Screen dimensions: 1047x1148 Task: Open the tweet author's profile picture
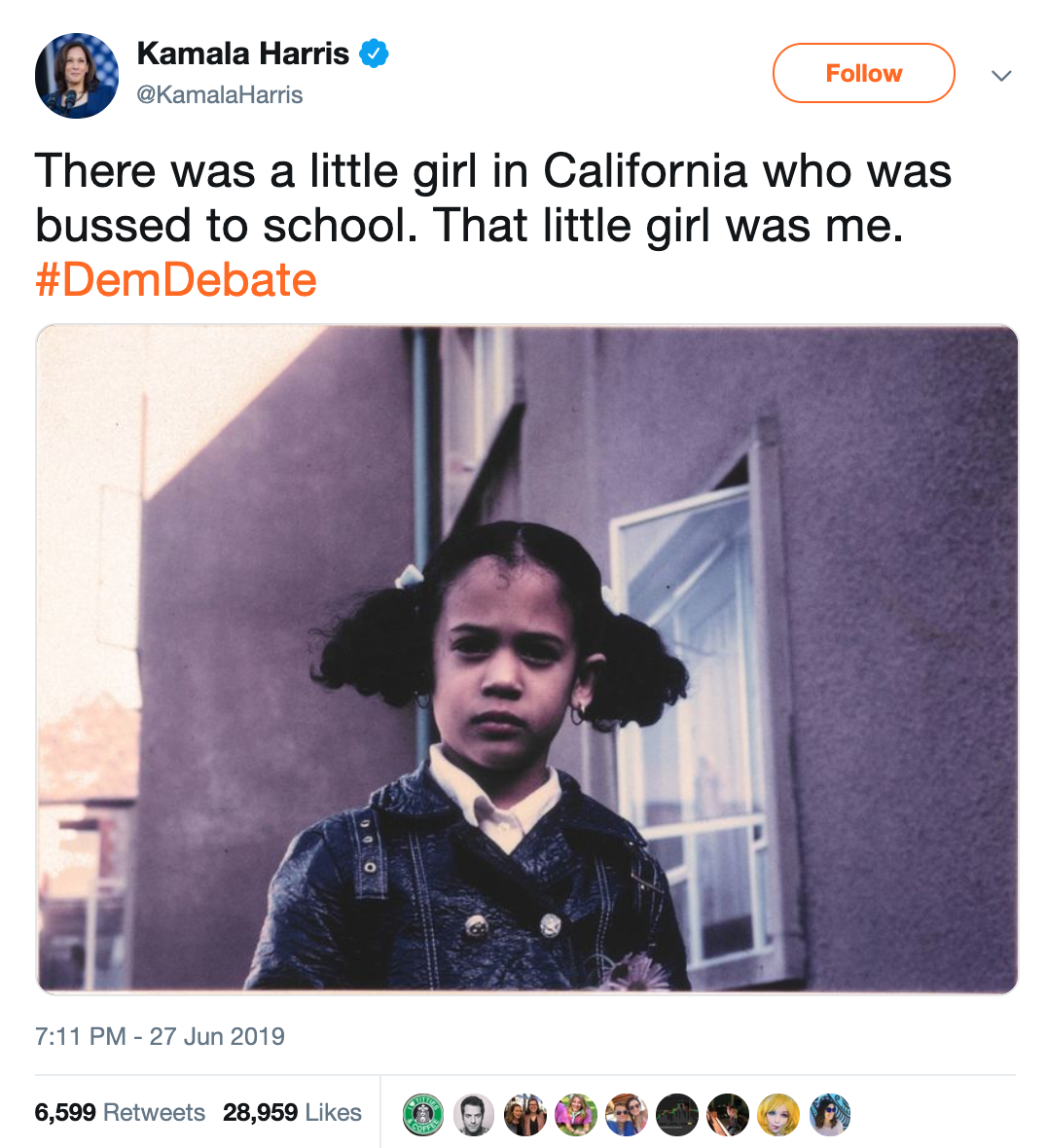(76, 76)
